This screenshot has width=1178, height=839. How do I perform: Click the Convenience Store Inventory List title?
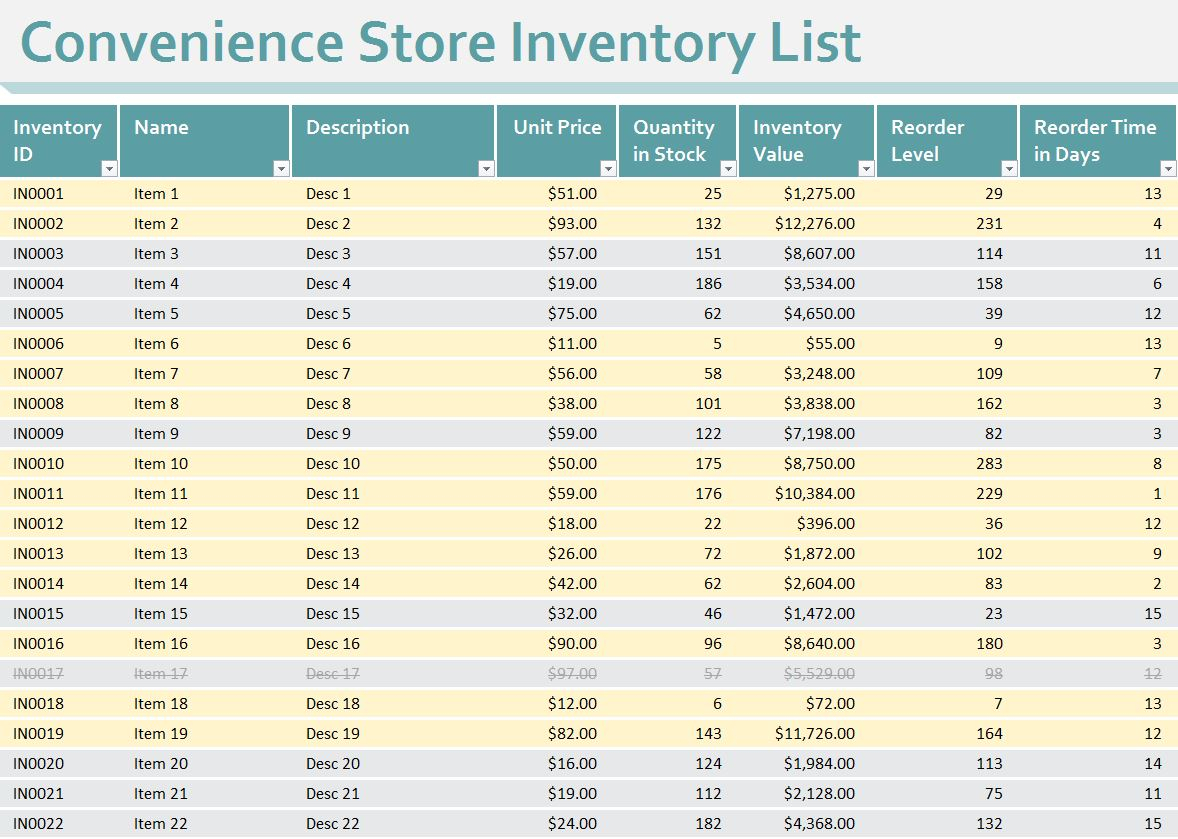pyautogui.click(x=440, y=42)
